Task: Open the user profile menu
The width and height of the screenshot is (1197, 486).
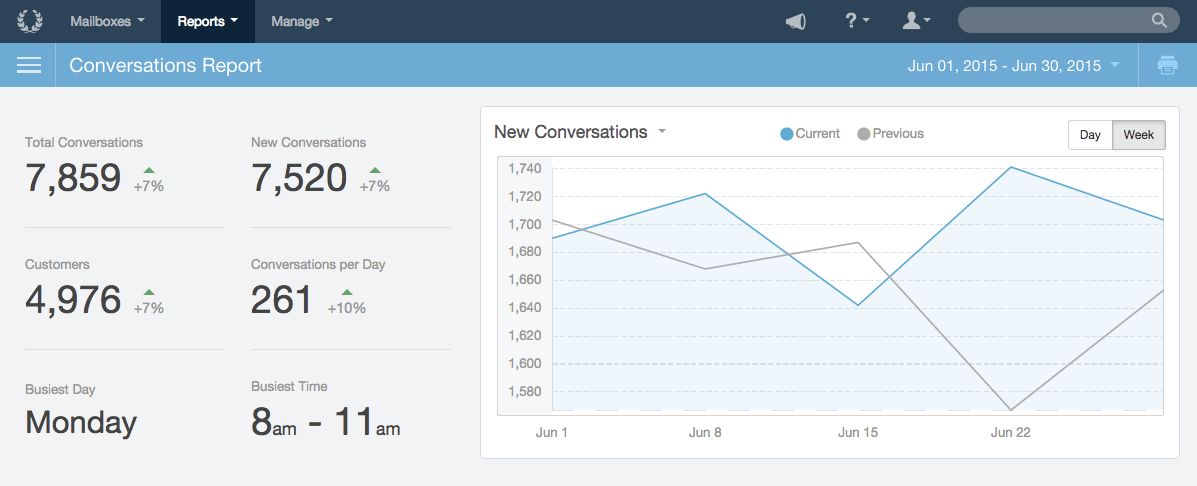Action: [916, 21]
